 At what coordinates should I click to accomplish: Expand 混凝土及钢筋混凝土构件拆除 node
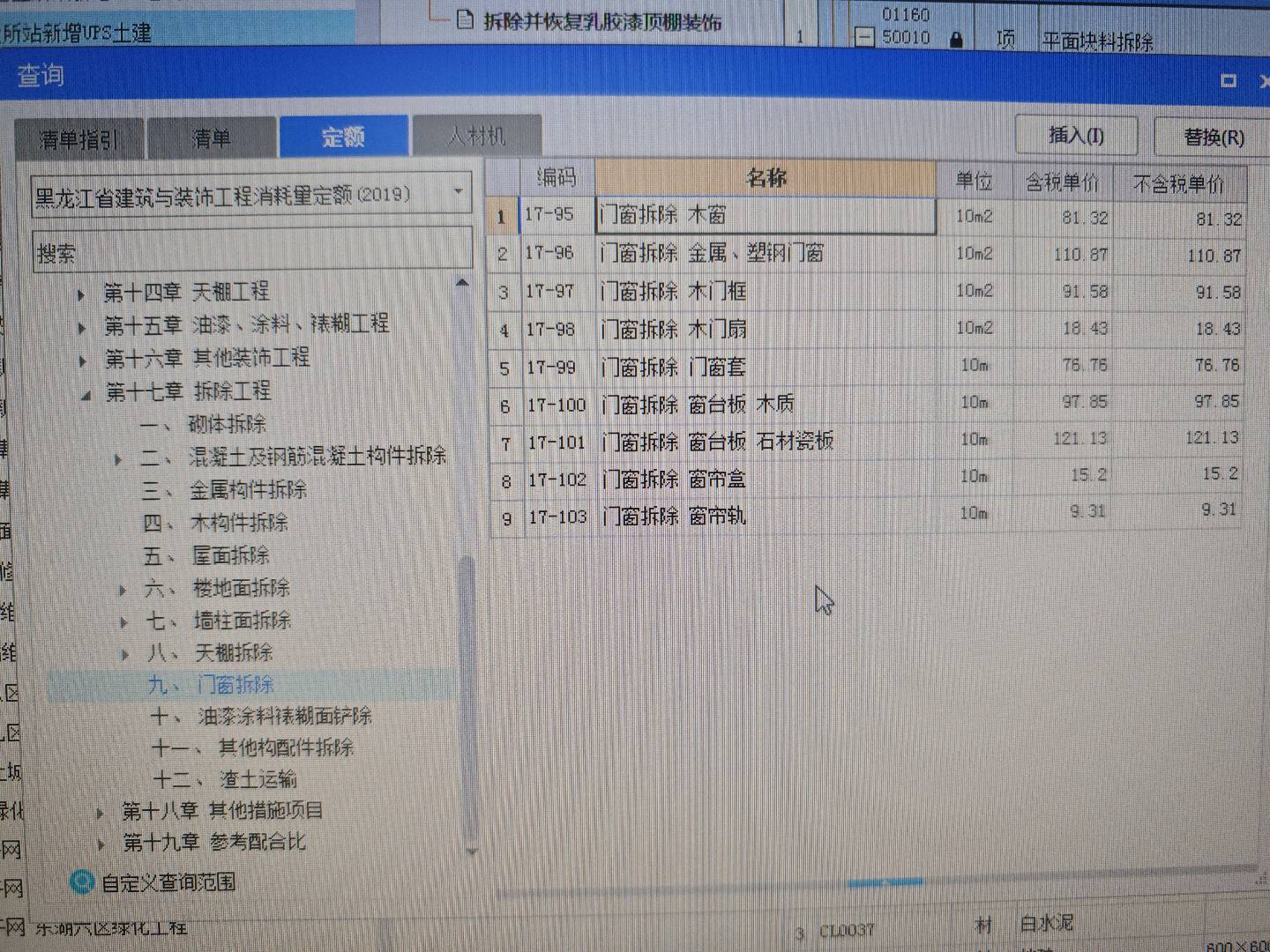pos(118,459)
